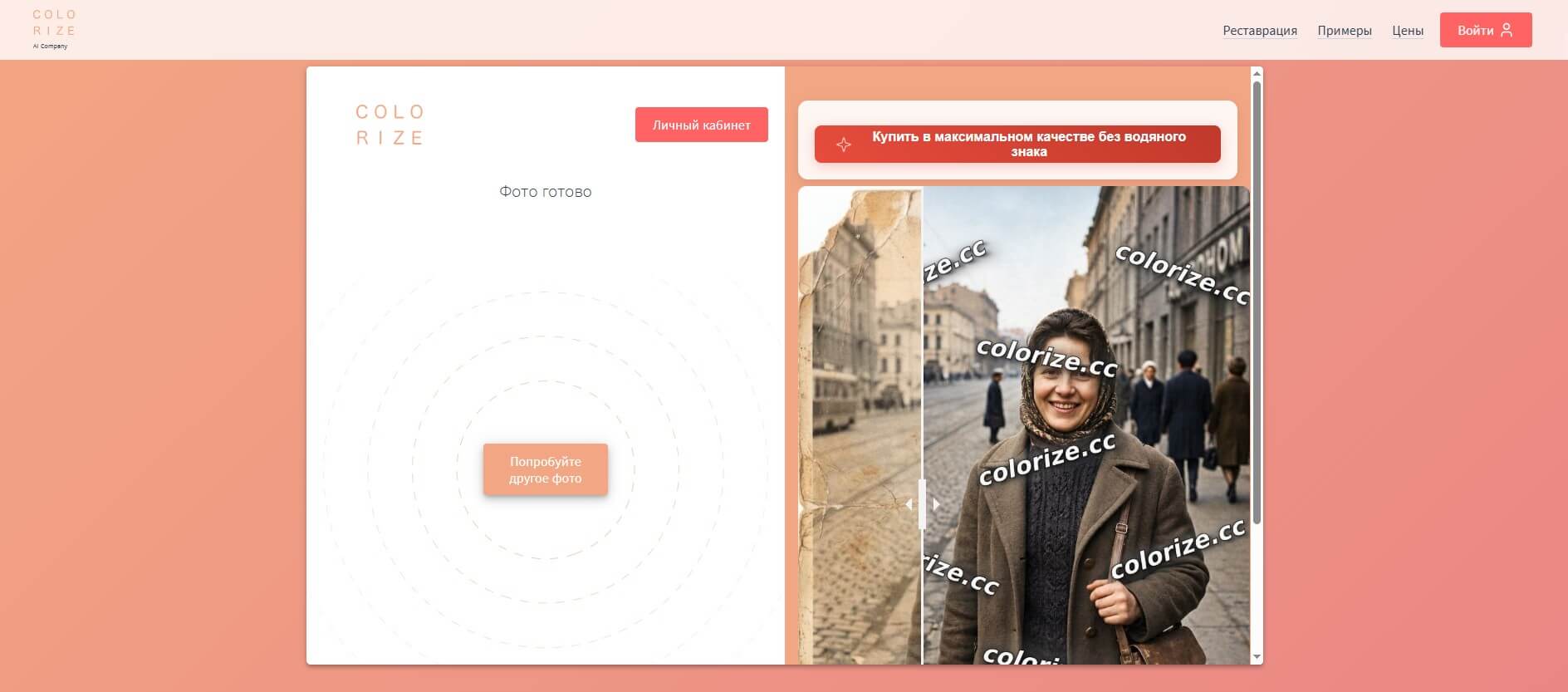Click the original sepia side of the photo
Viewport: 1568px width, 692px height.
(860, 425)
